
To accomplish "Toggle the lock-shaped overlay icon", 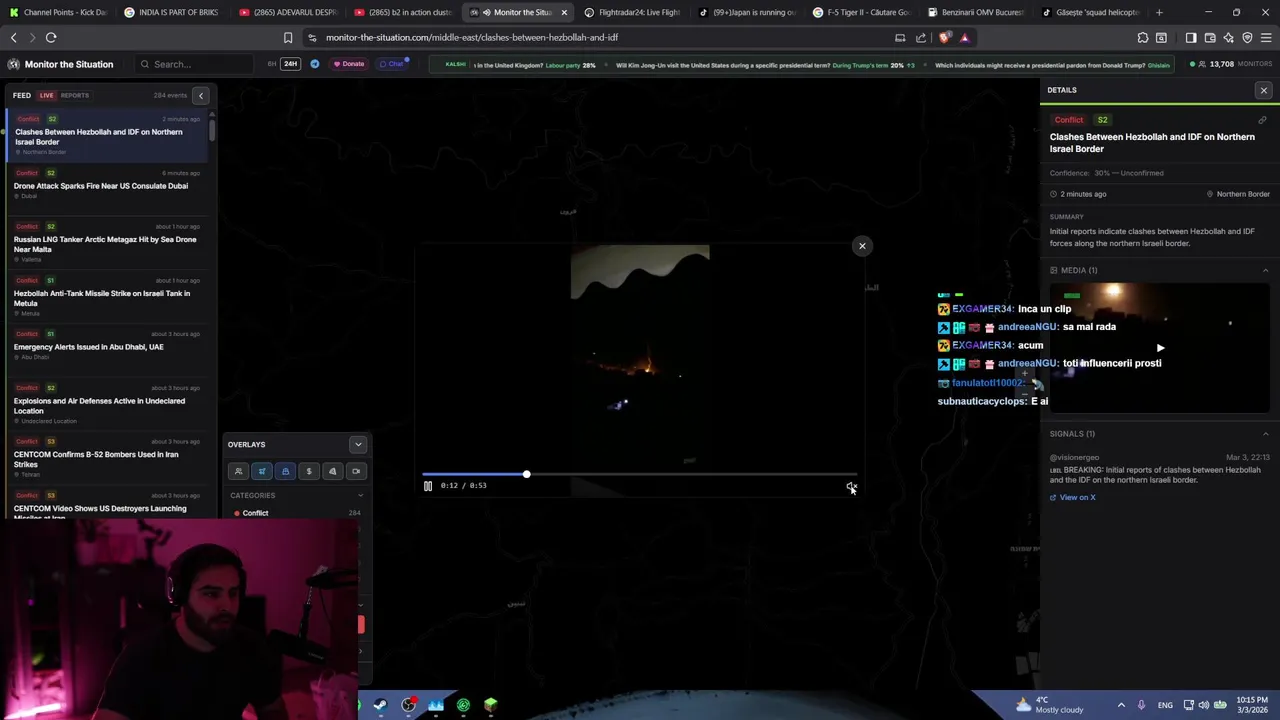I will pyautogui.click(x=285, y=471).
